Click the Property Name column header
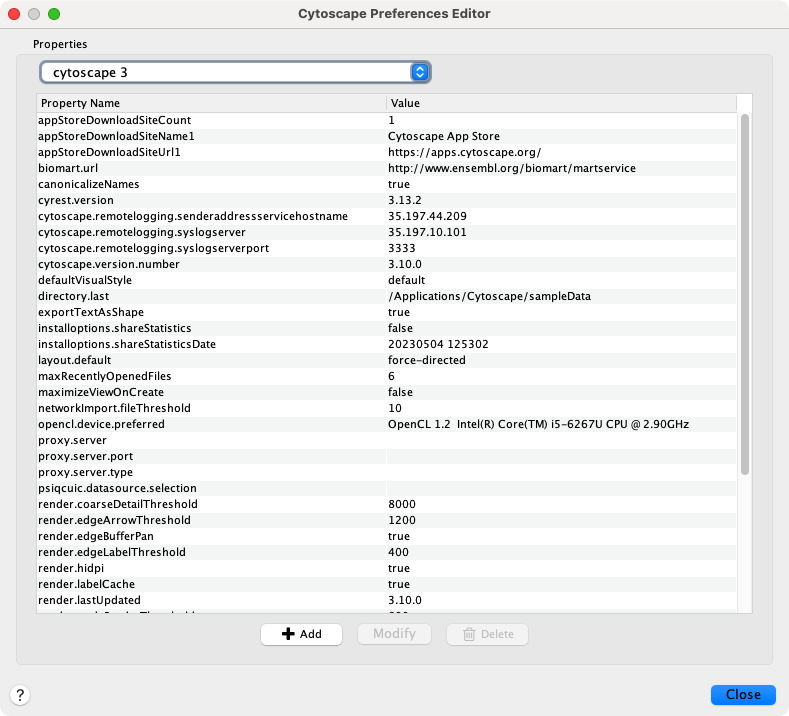789x716 pixels. tap(210, 103)
